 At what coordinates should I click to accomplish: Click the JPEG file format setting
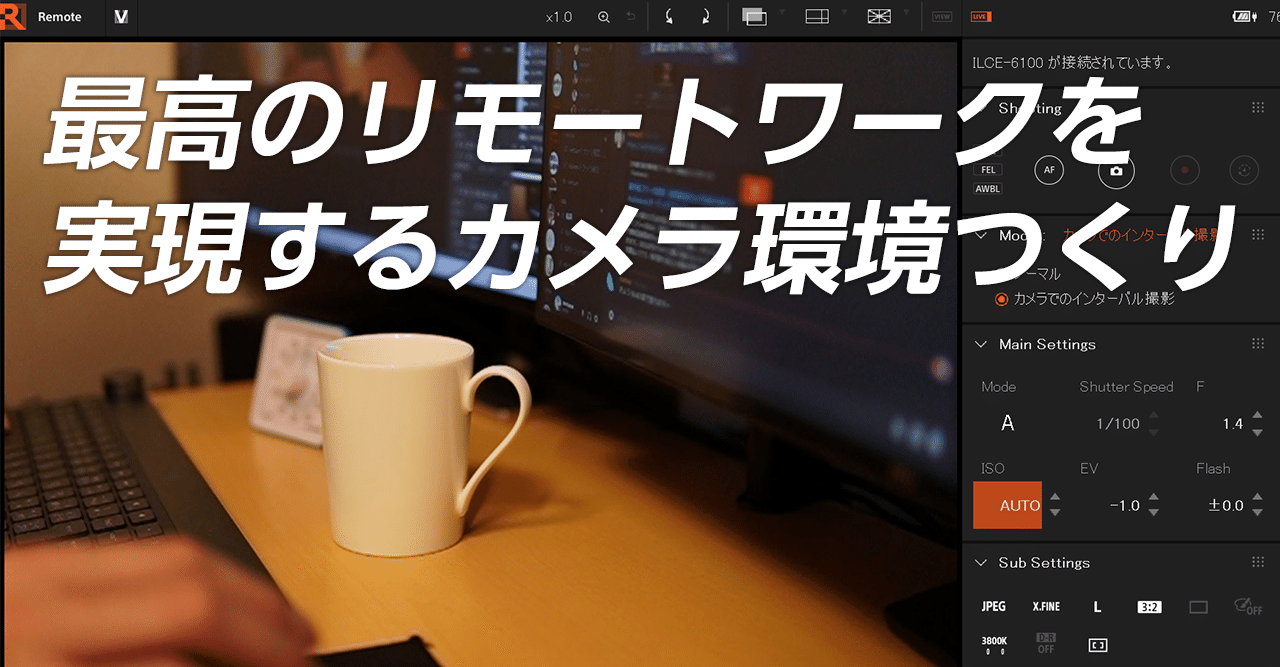tap(994, 607)
